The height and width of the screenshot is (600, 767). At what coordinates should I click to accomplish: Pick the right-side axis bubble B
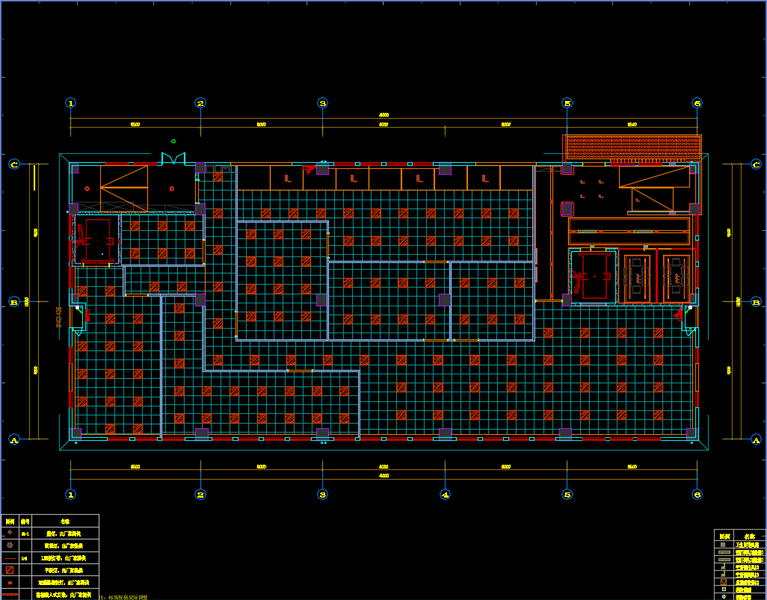756,302
